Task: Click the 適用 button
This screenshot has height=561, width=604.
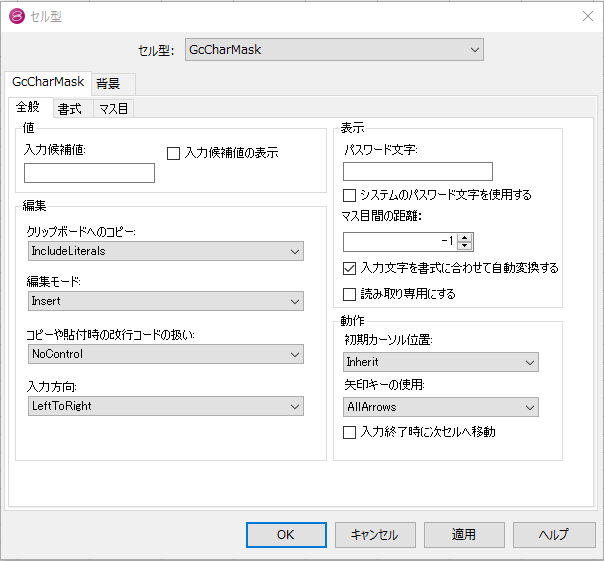Action: (x=464, y=535)
